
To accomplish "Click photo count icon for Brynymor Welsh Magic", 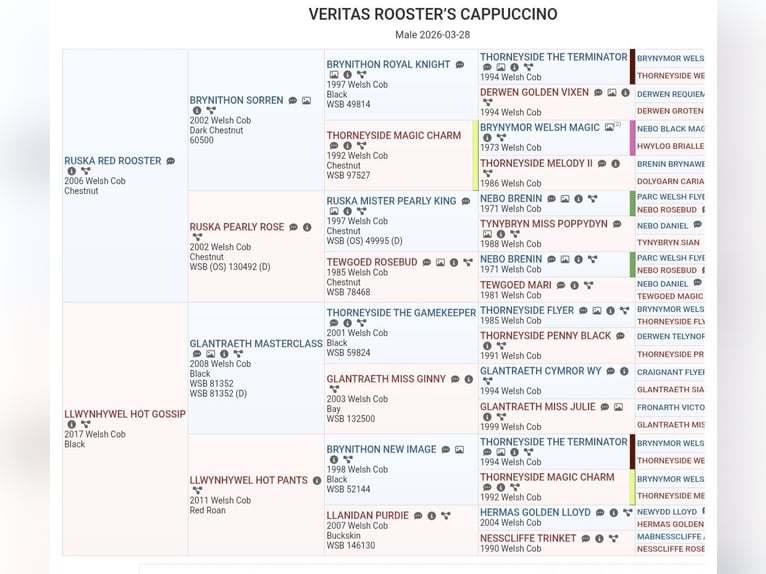I will 611,128.
